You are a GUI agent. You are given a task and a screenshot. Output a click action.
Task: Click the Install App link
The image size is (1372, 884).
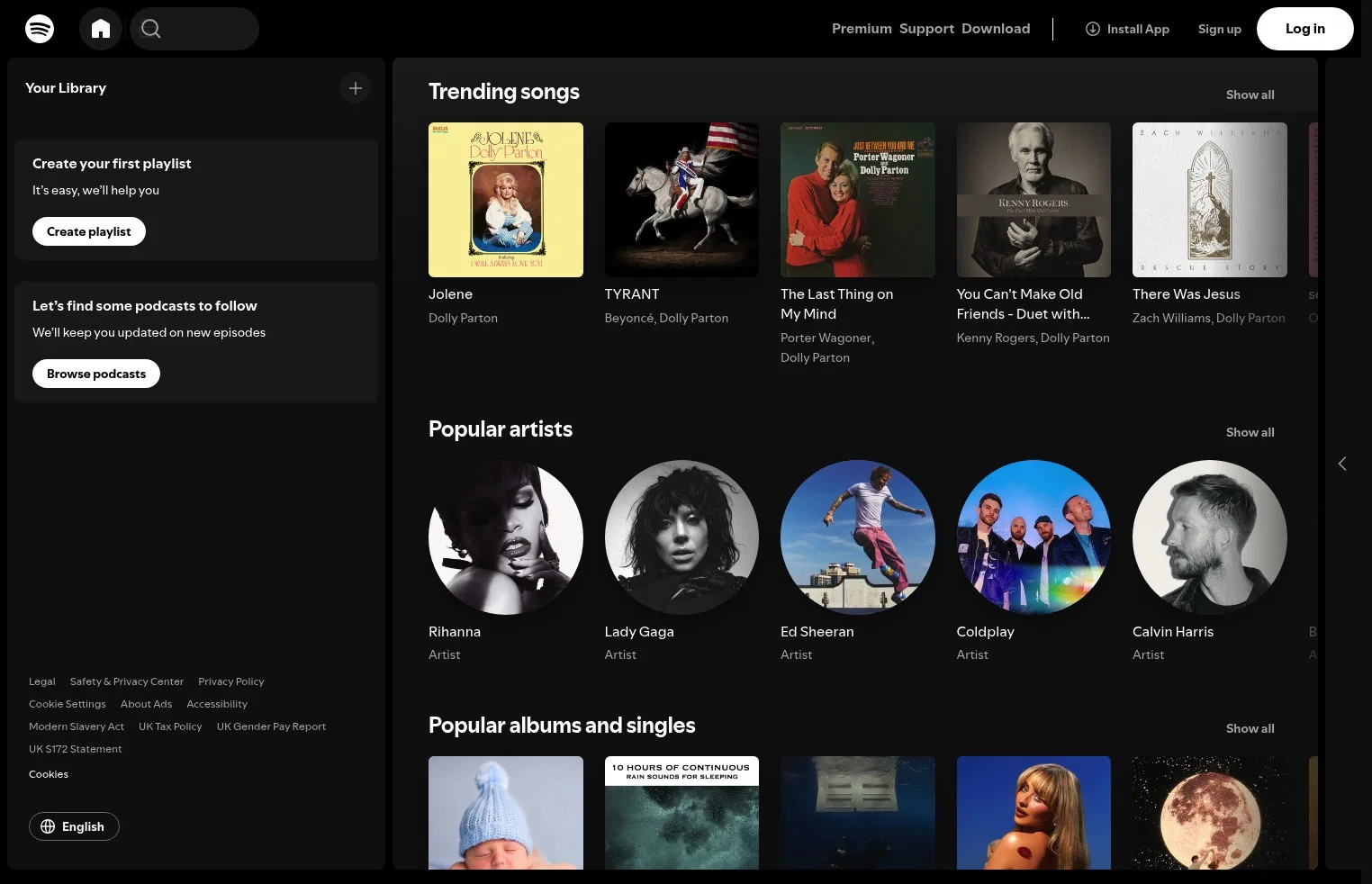click(x=1127, y=29)
